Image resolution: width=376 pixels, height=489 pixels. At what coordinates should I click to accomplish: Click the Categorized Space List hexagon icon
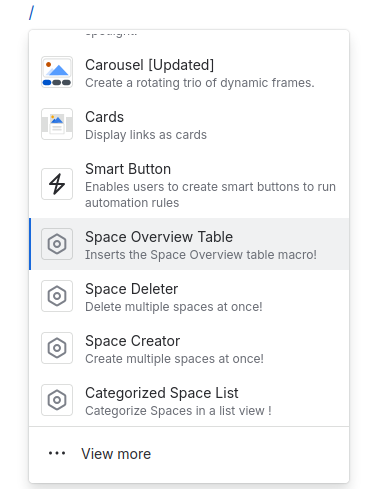[x=57, y=400]
